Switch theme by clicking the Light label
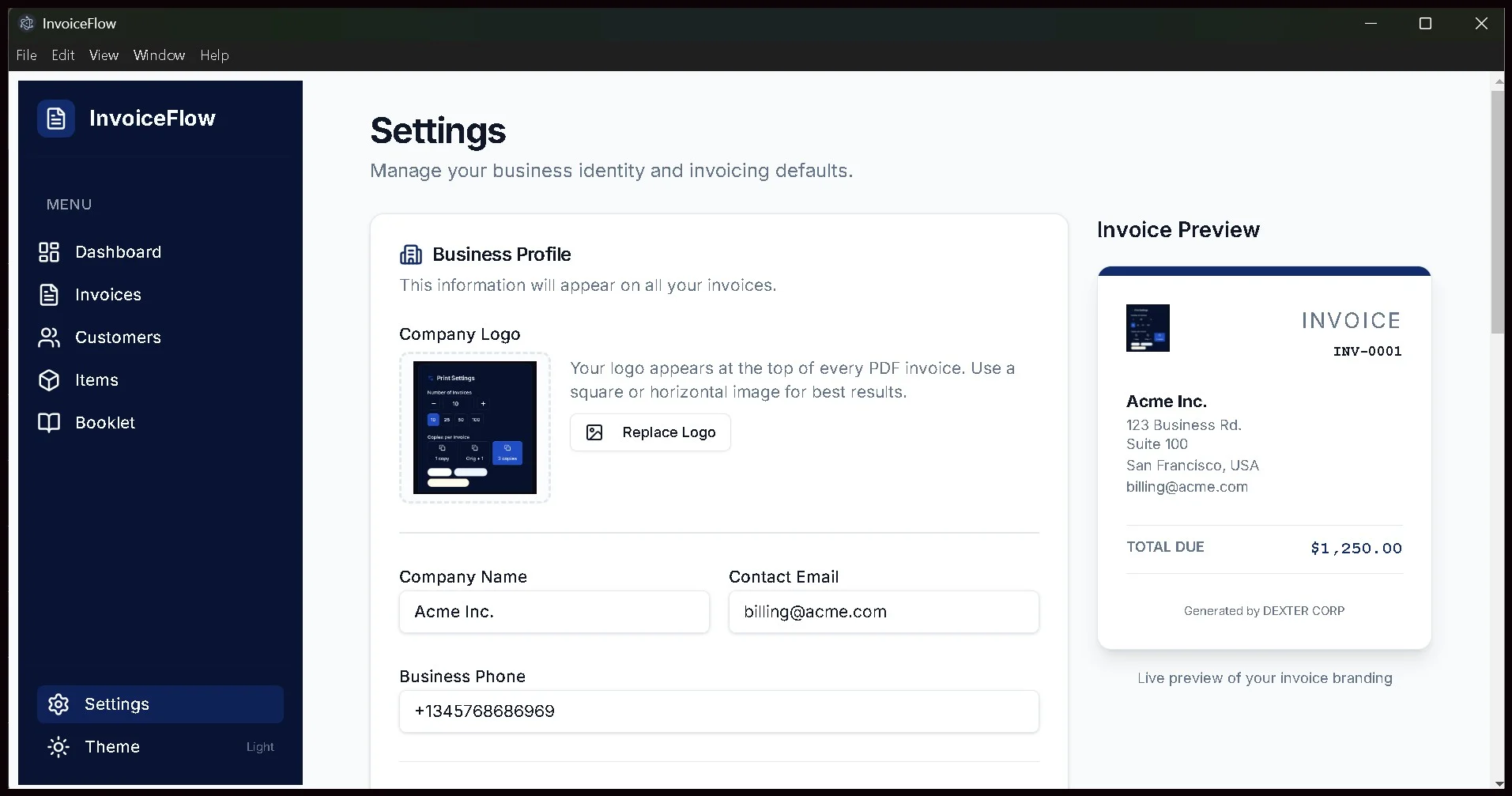This screenshot has width=1512, height=796. point(259,746)
